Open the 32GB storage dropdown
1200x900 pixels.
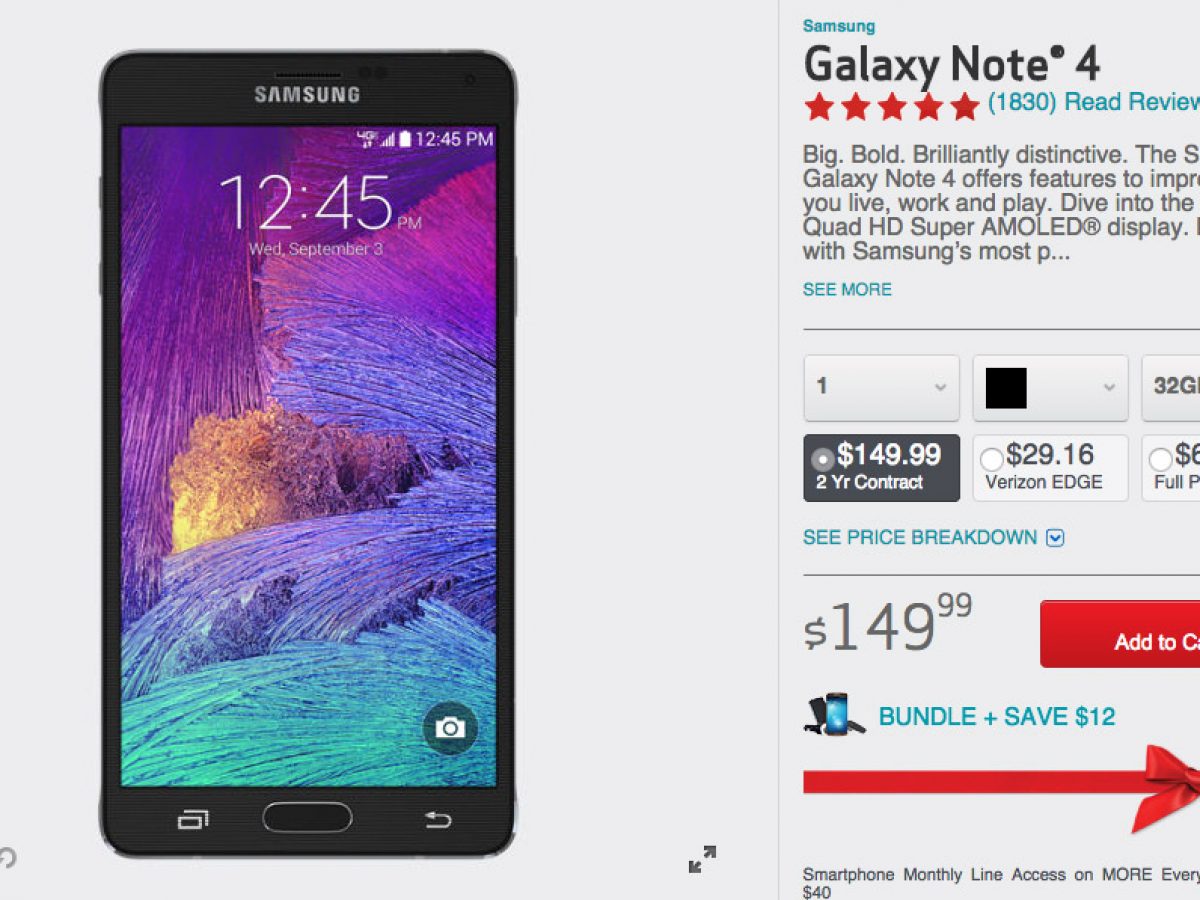click(x=1171, y=388)
